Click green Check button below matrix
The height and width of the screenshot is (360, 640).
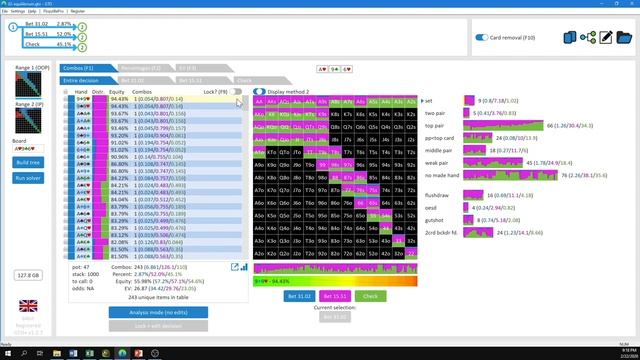point(371,296)
